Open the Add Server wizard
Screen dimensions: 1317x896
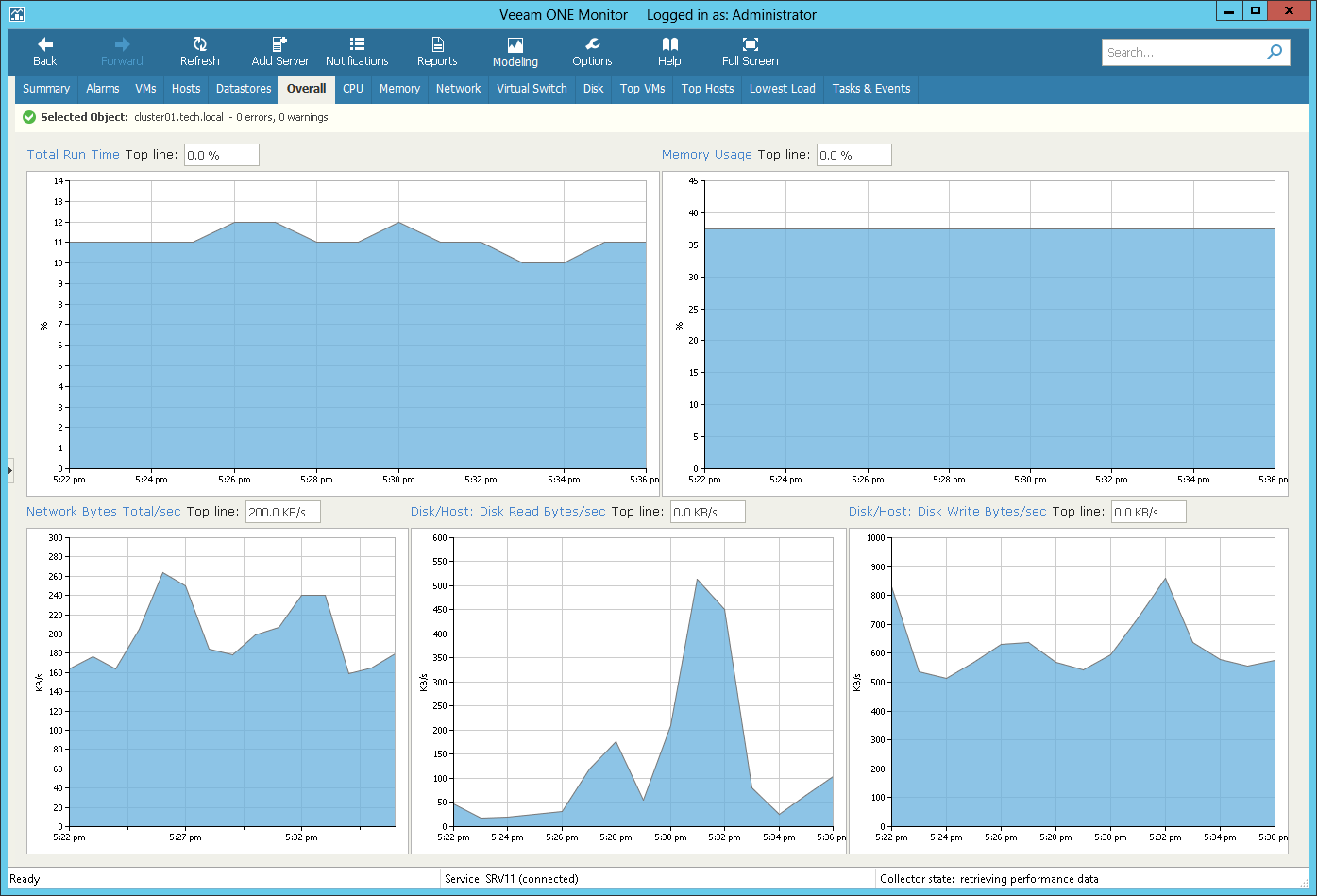tap(279, 52)
